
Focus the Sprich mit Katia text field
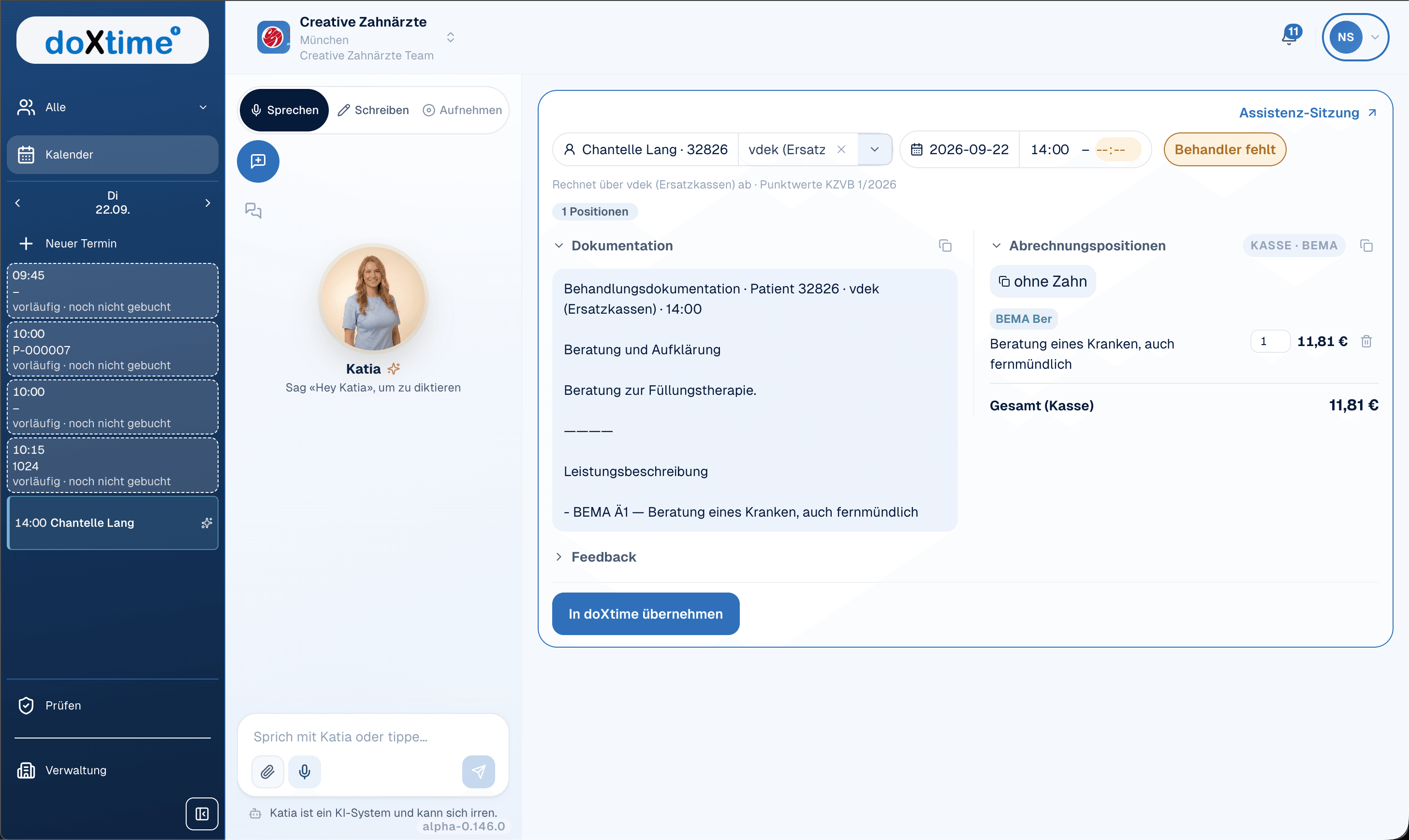coord(373,737)
